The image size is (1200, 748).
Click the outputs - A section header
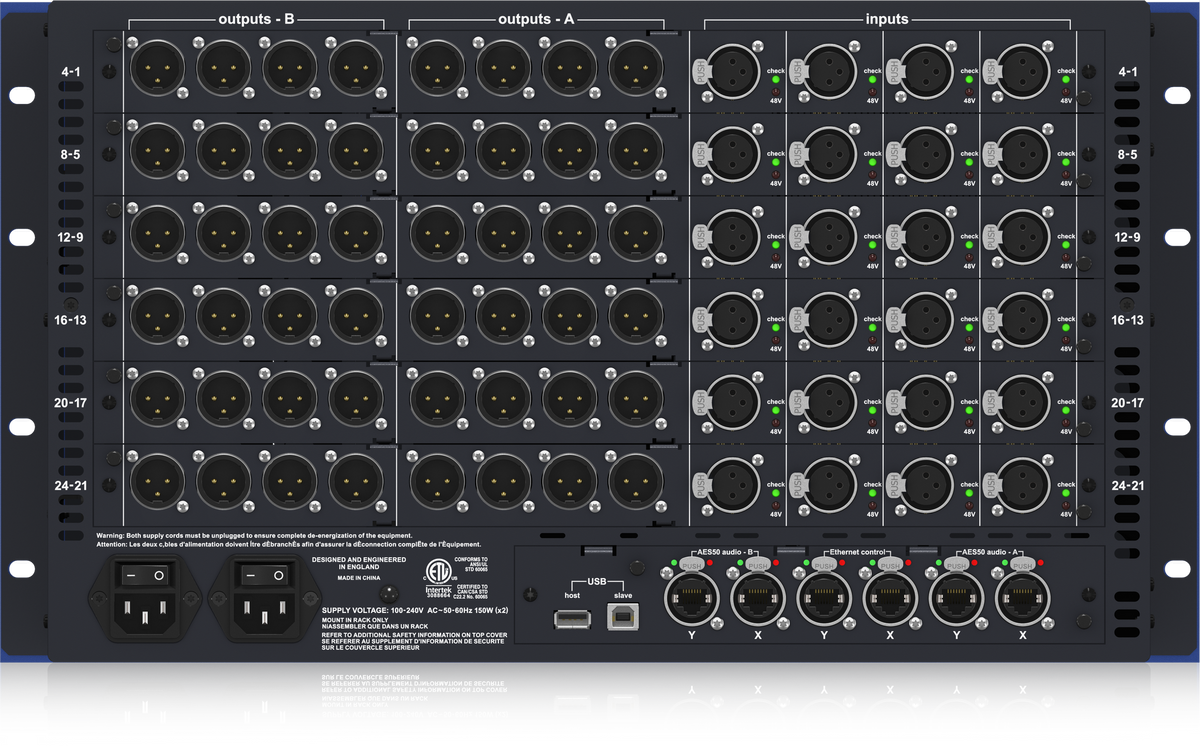540,18
